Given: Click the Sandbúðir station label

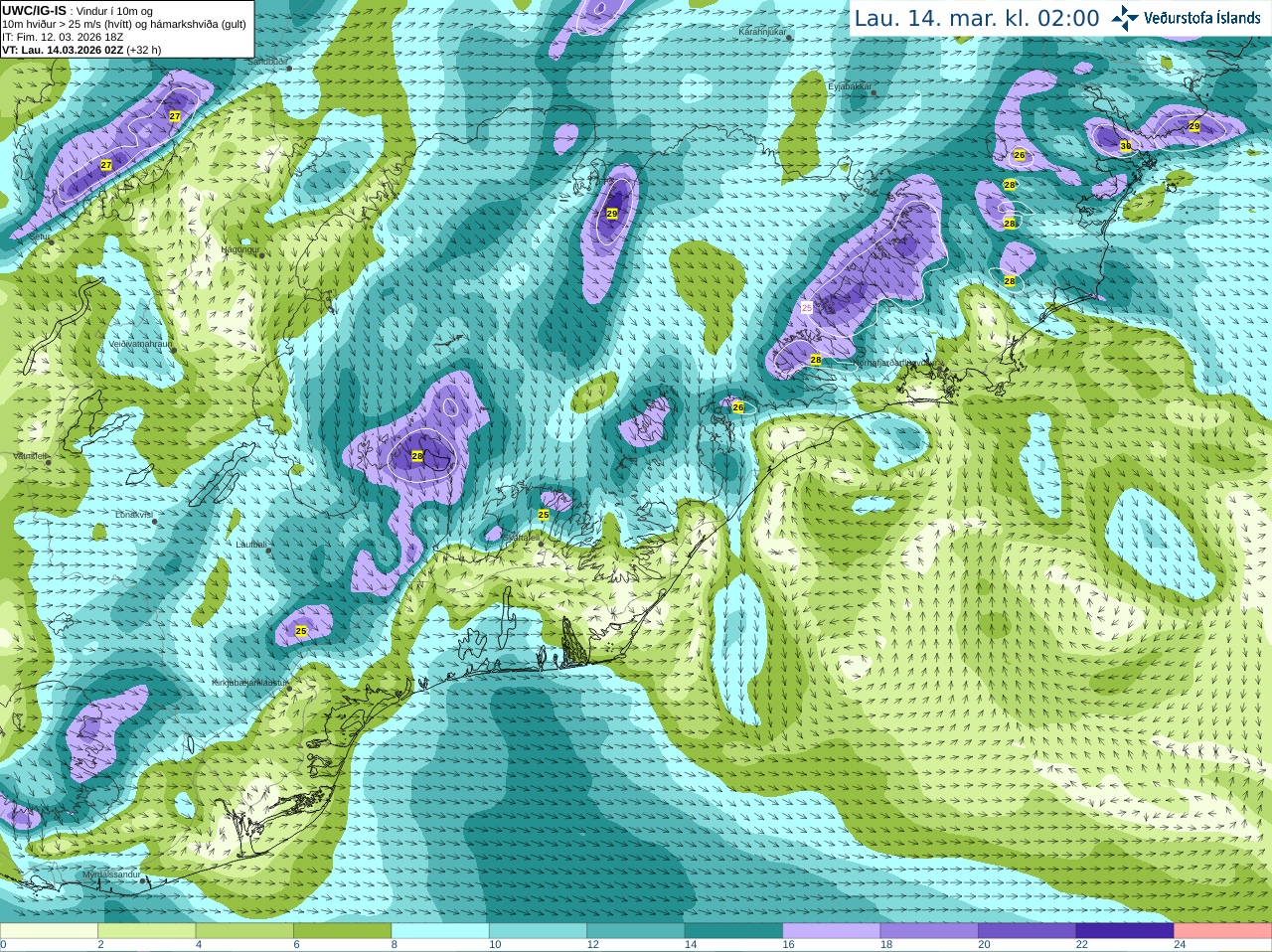Looking at the screenshot, I should (x=267, y=61).
